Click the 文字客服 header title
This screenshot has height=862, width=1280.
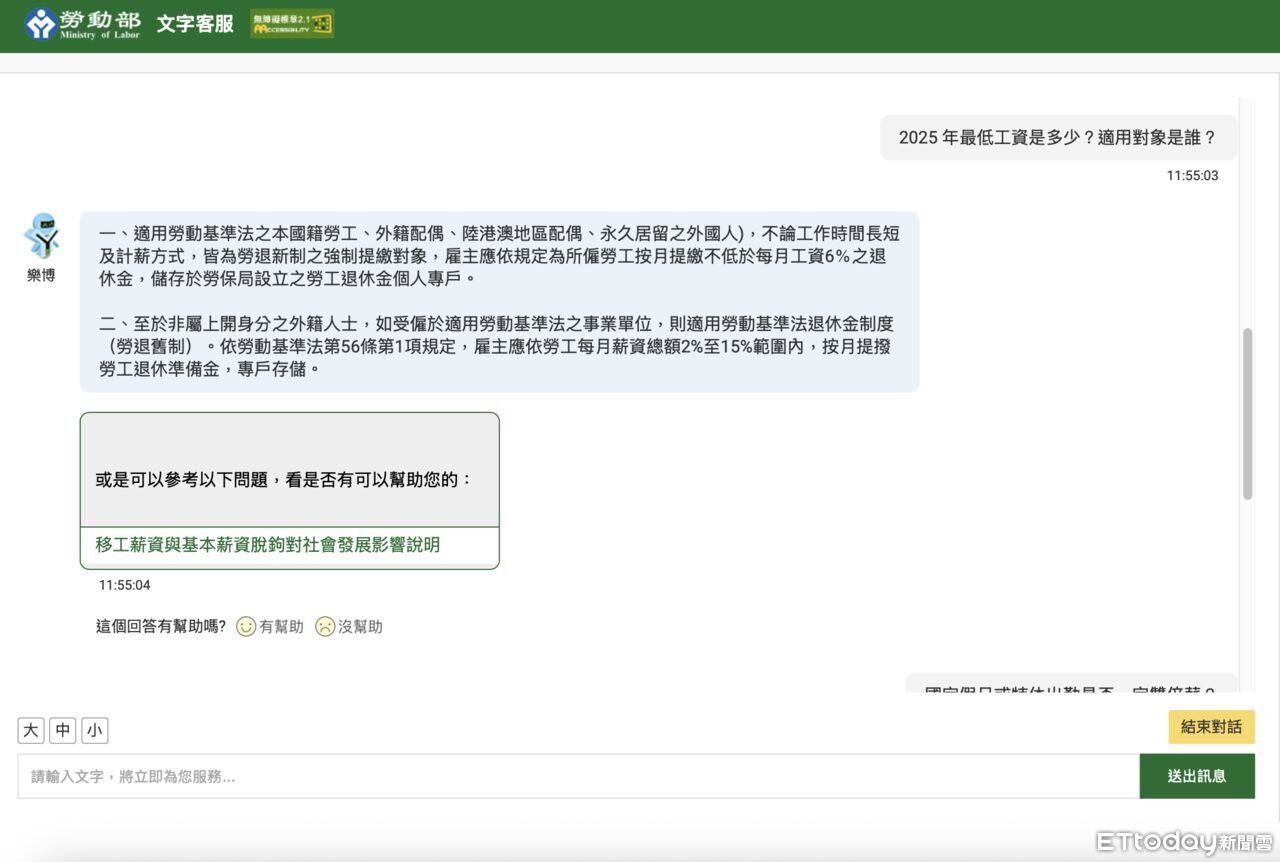(x=195, y=24)
